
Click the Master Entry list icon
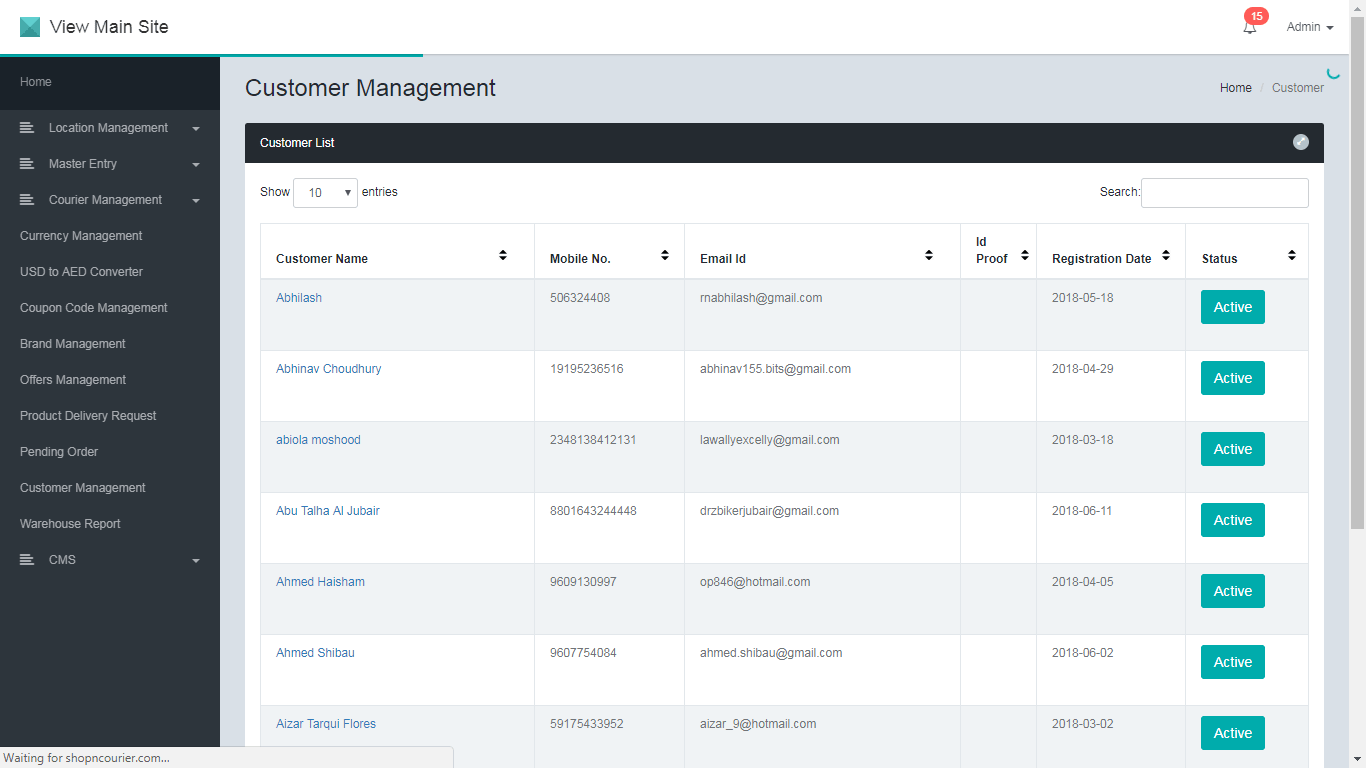coord(27,164)
